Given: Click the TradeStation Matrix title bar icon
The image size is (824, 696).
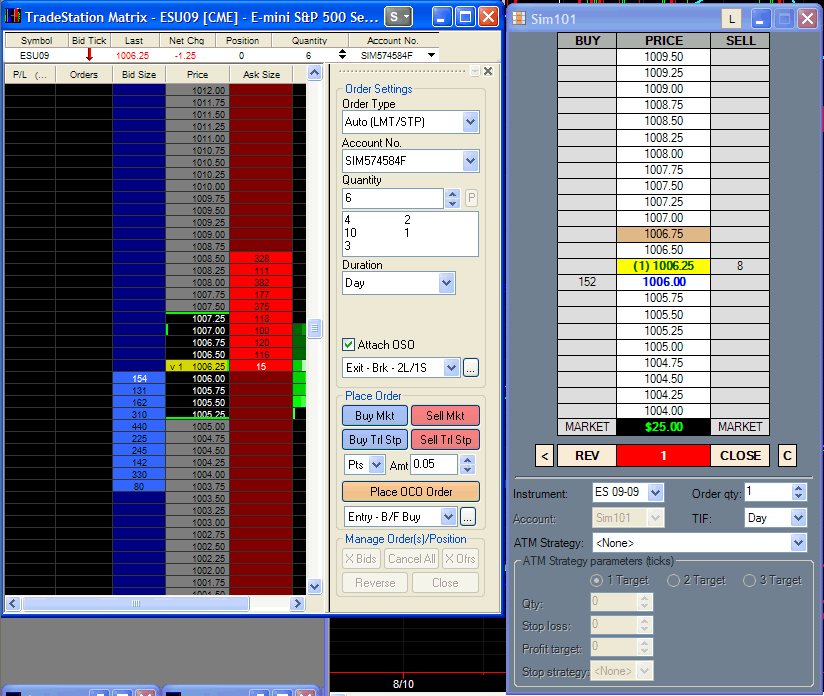Looking at the screenshot, I should click(x=13, y=16).
